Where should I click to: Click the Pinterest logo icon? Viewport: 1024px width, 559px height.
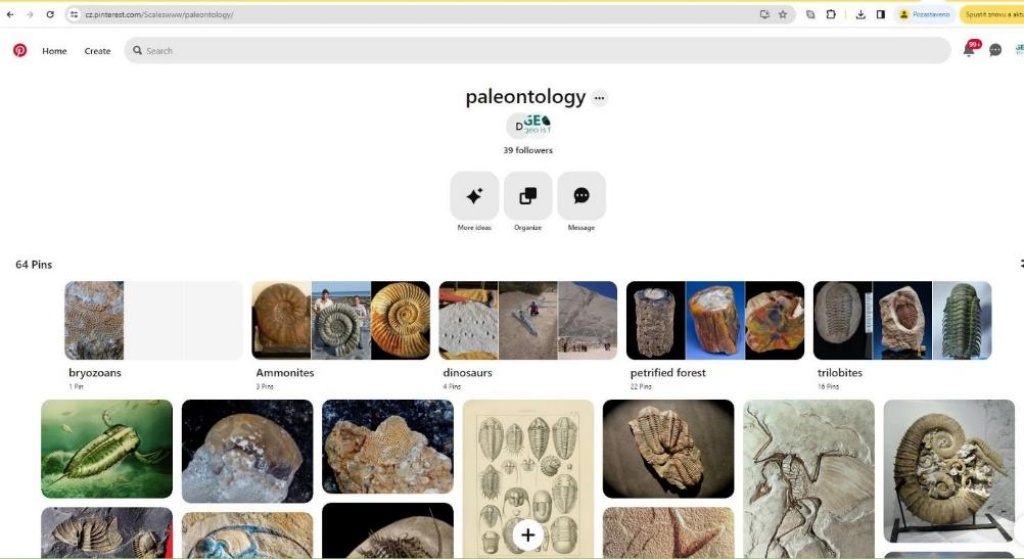pos(20,50)
